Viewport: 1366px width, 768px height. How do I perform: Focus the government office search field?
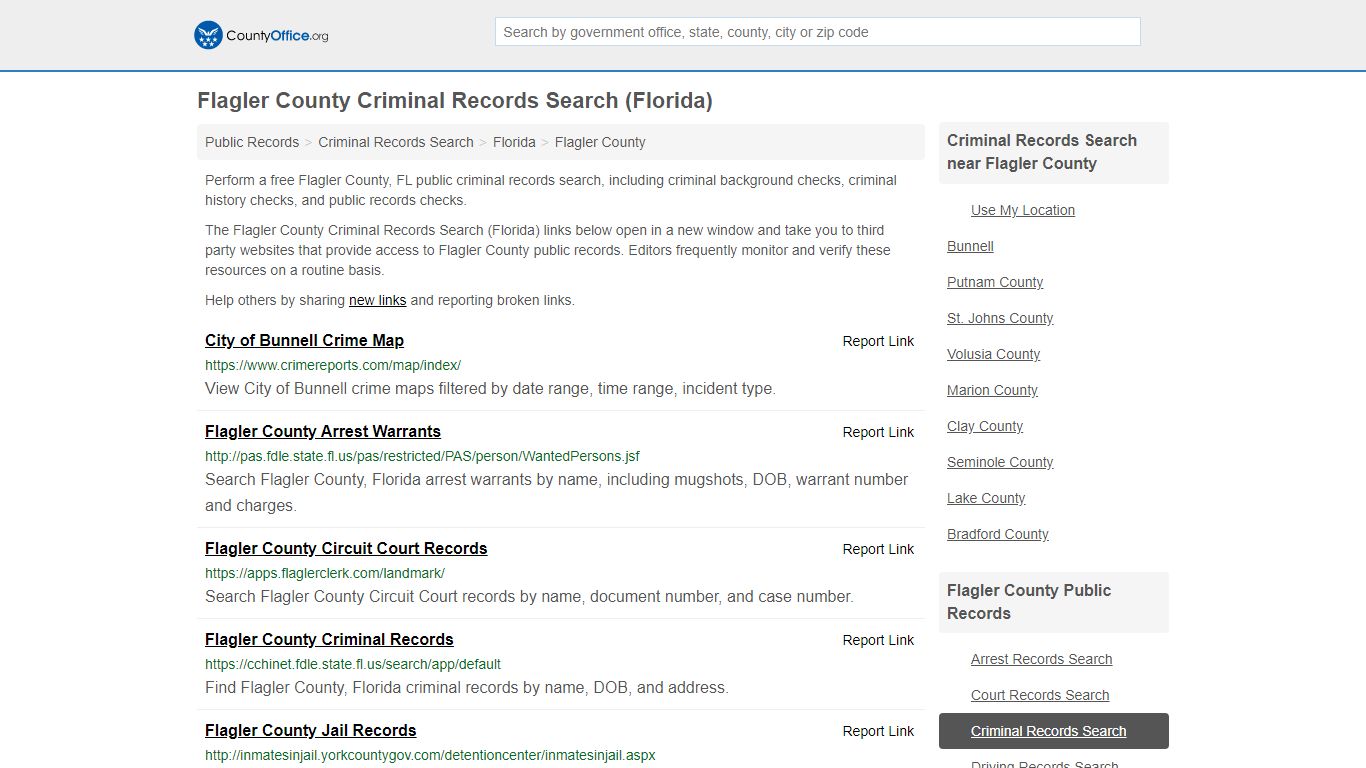(817, 32)
